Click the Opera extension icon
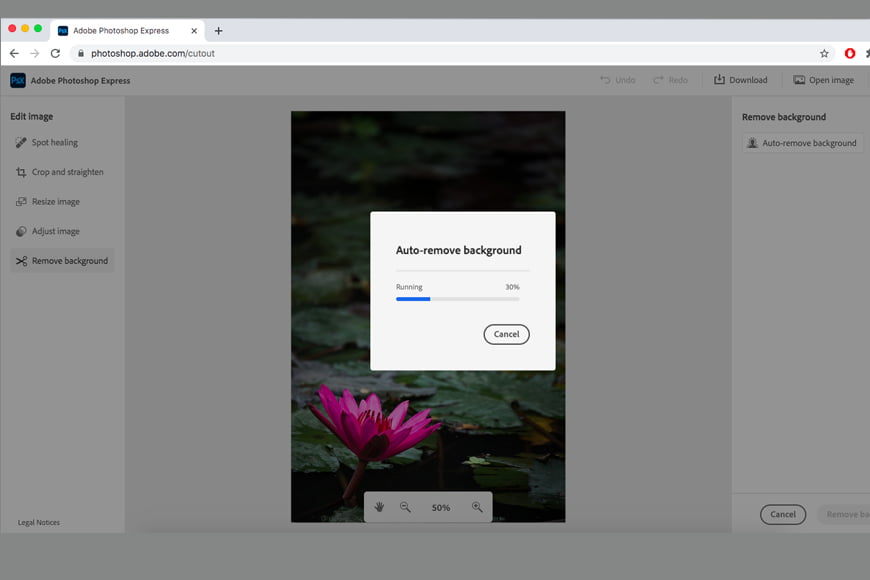 pos(849,53)
